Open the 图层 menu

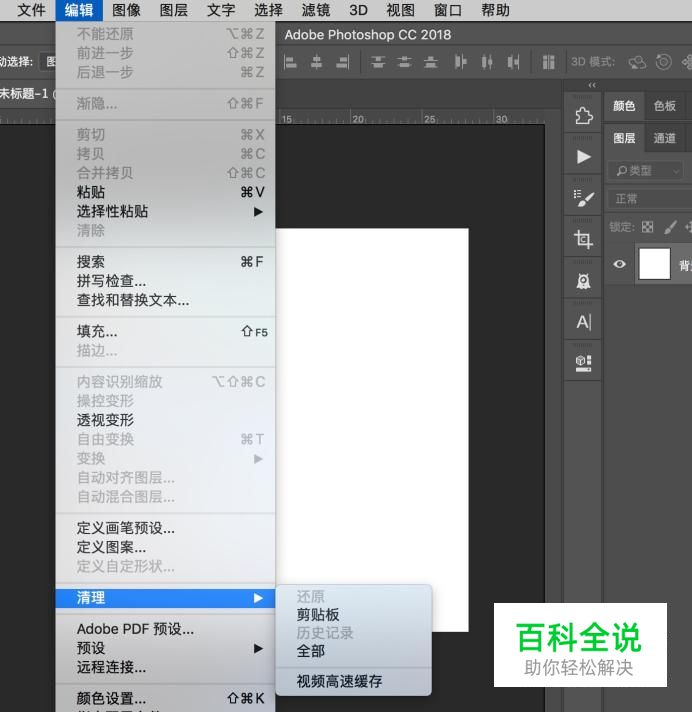173,10
